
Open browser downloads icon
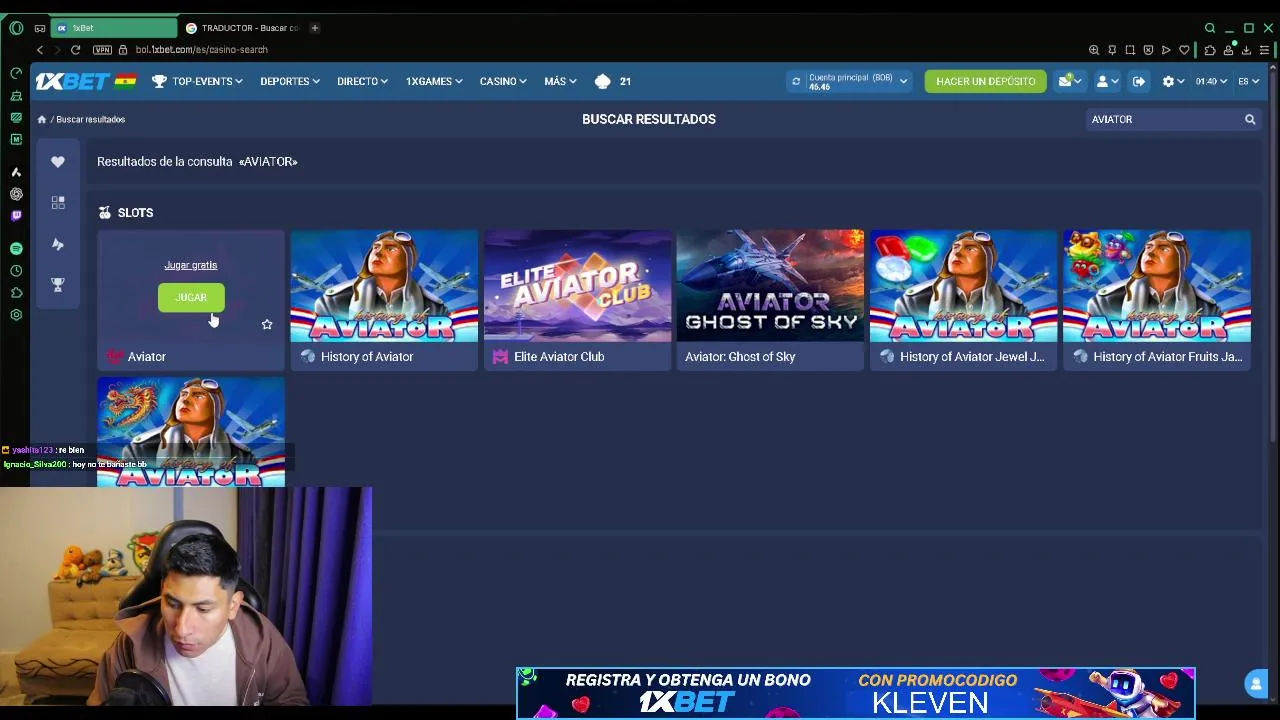click(1246, 50)
